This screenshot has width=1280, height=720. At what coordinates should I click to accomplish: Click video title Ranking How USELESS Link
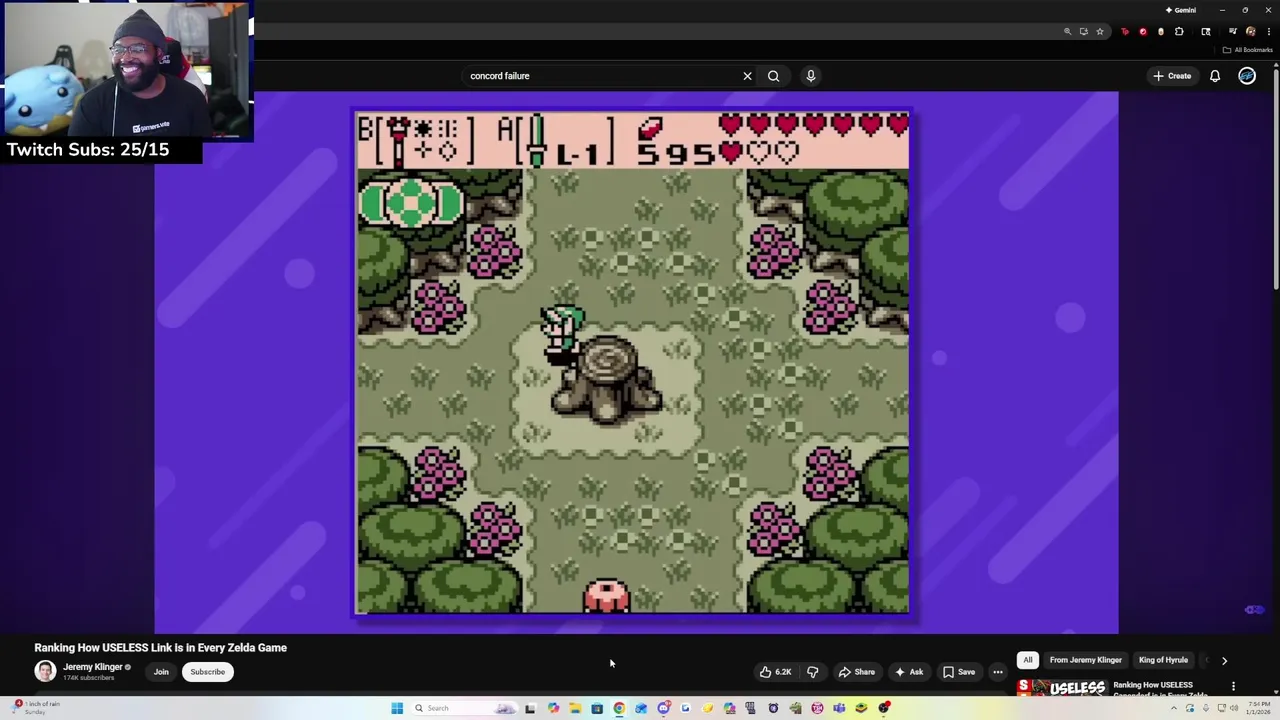(160, 648)
